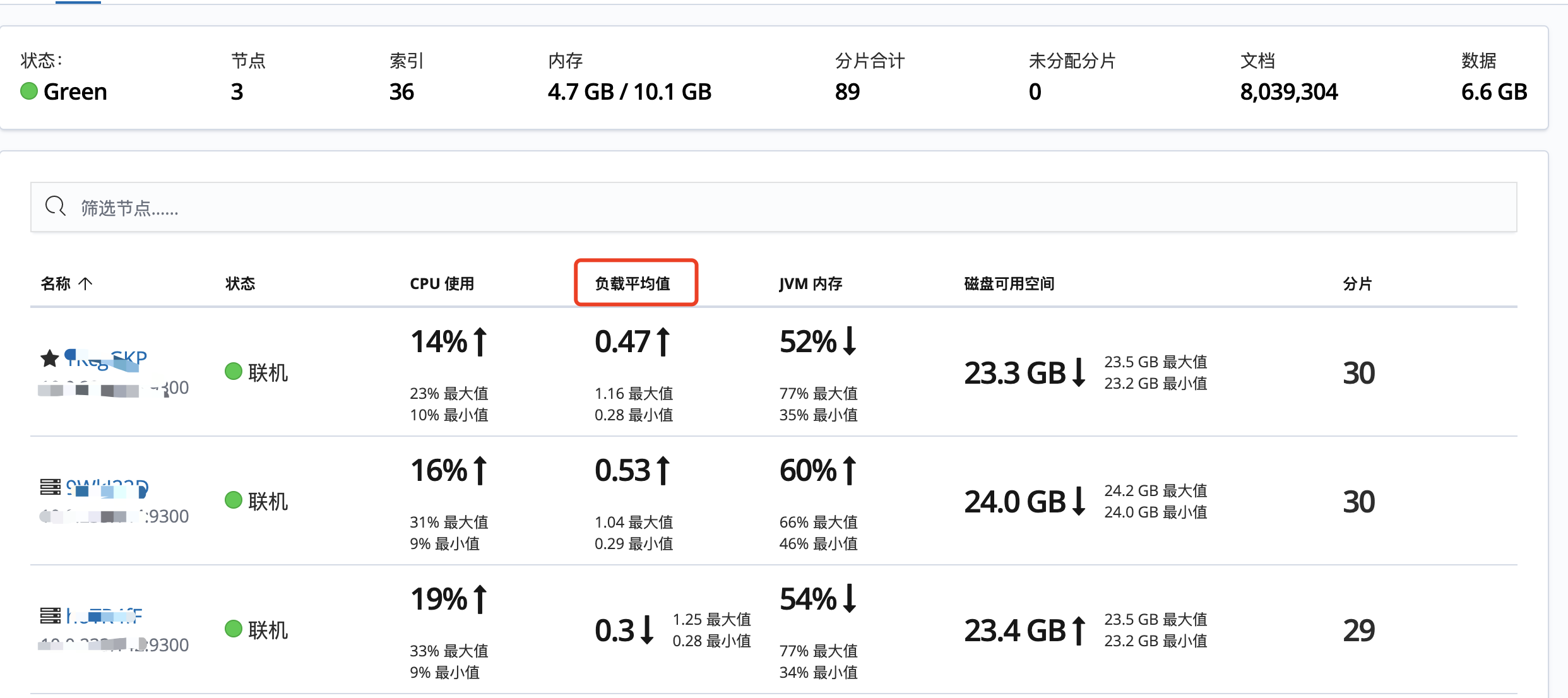This screenshot has width=1568, height=698.
Task: Sort by 分片 column header
Action: coord(1357,284)
